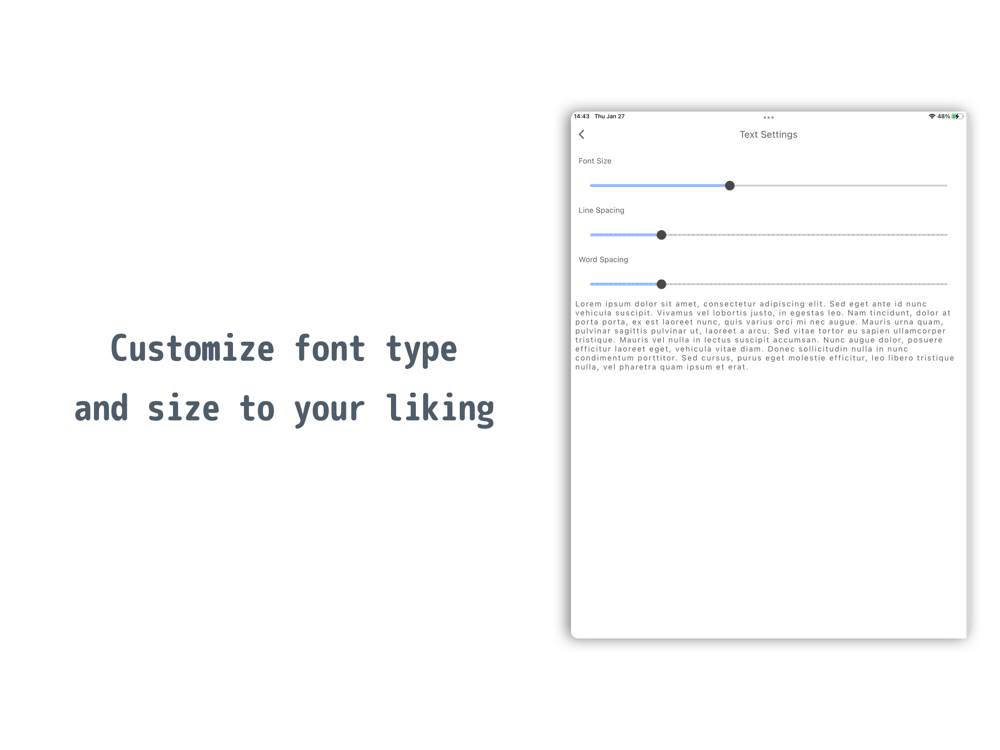
Task: Click the Line Spacing label
Action: (x=601, y=210)
